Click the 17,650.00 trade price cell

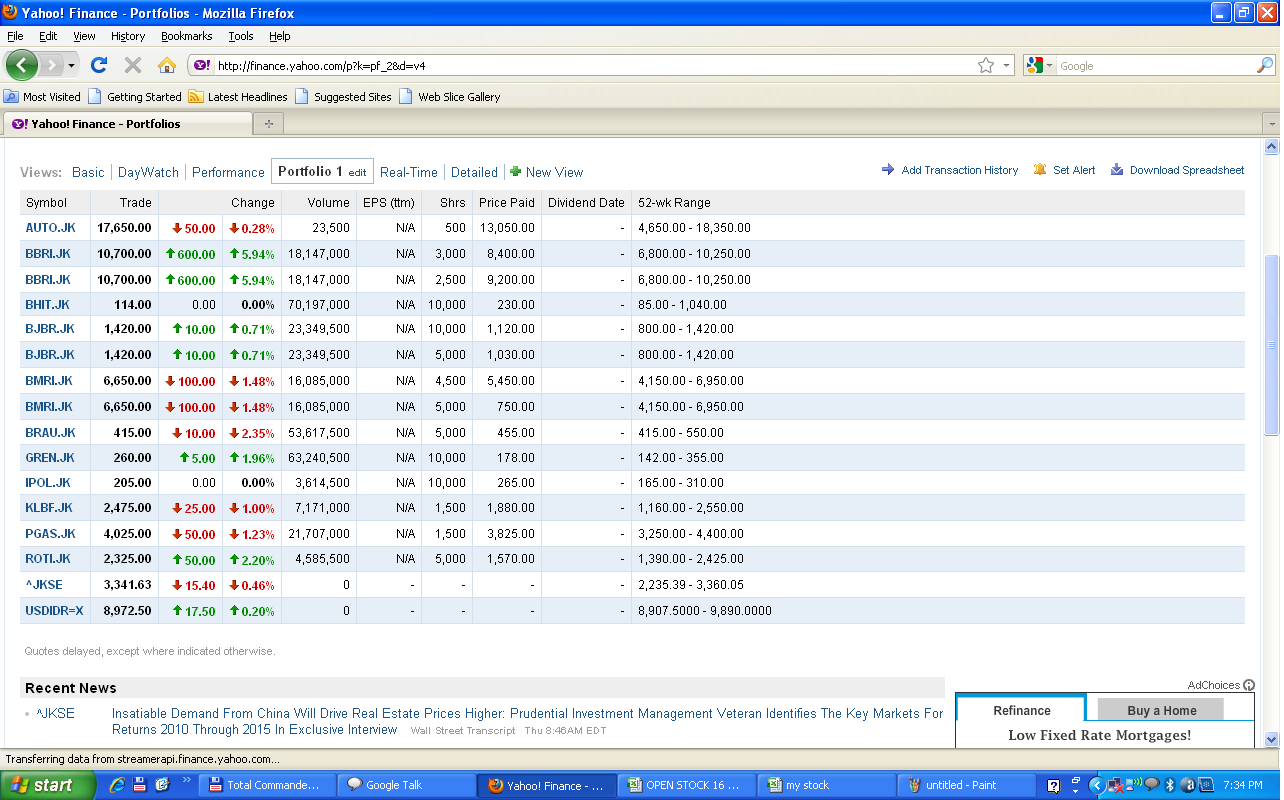pos(124,228)
